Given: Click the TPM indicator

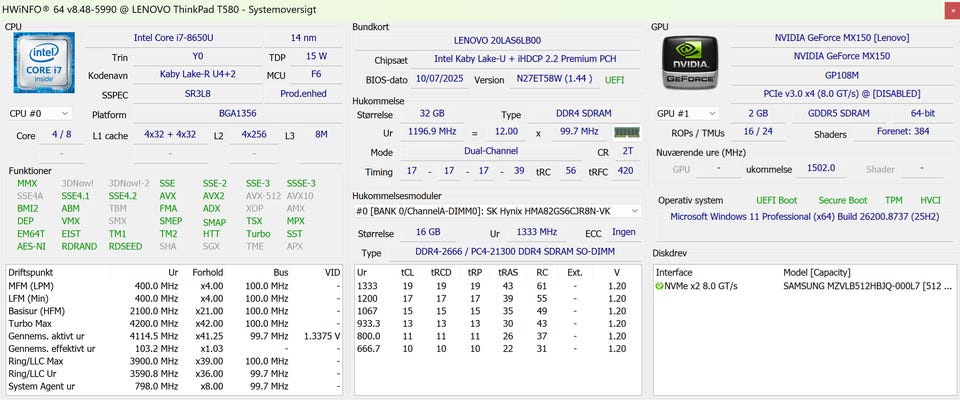Looking at the screenshot, I should (x=893, y=200).
